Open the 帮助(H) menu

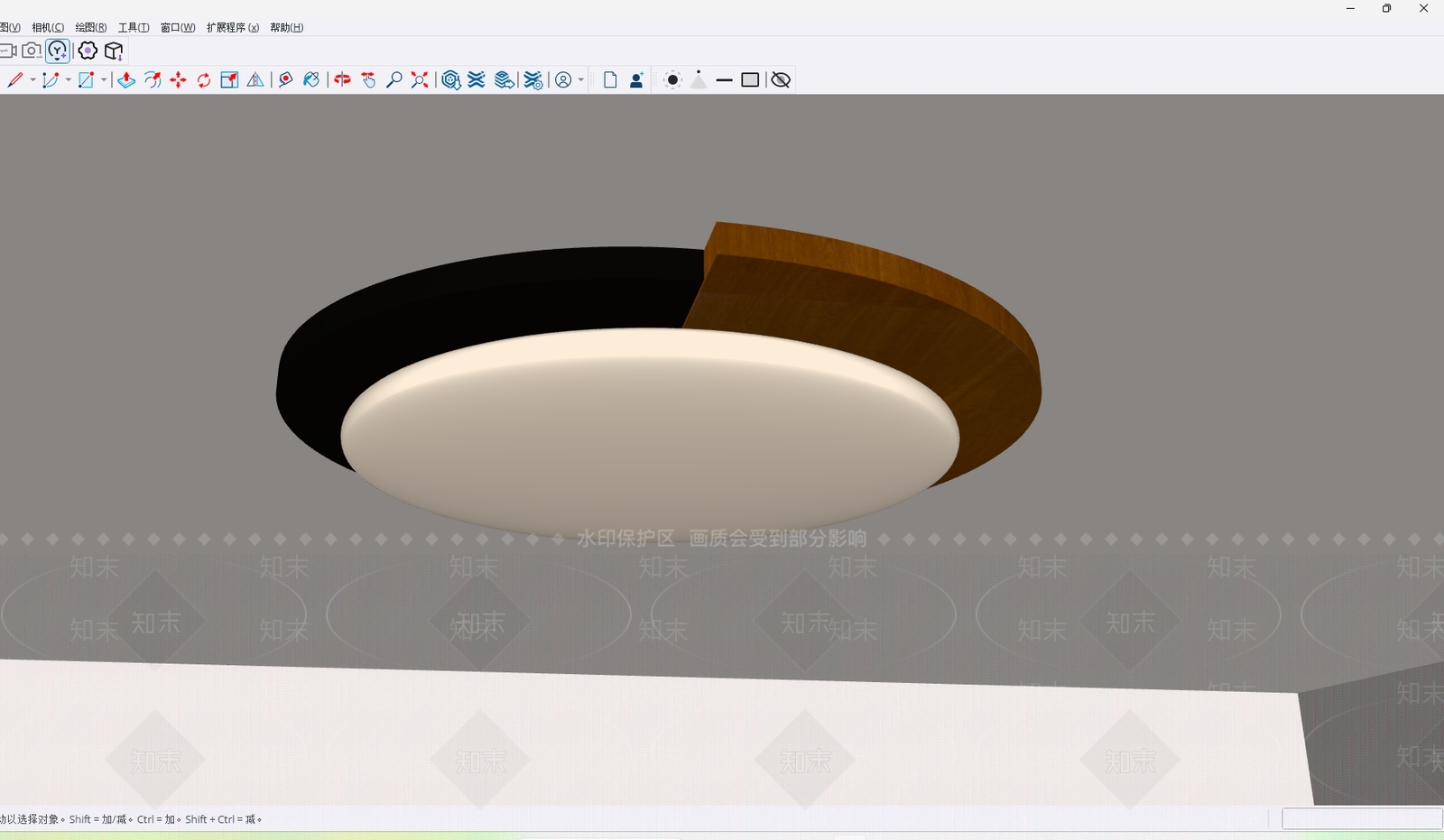pos(287,28)
